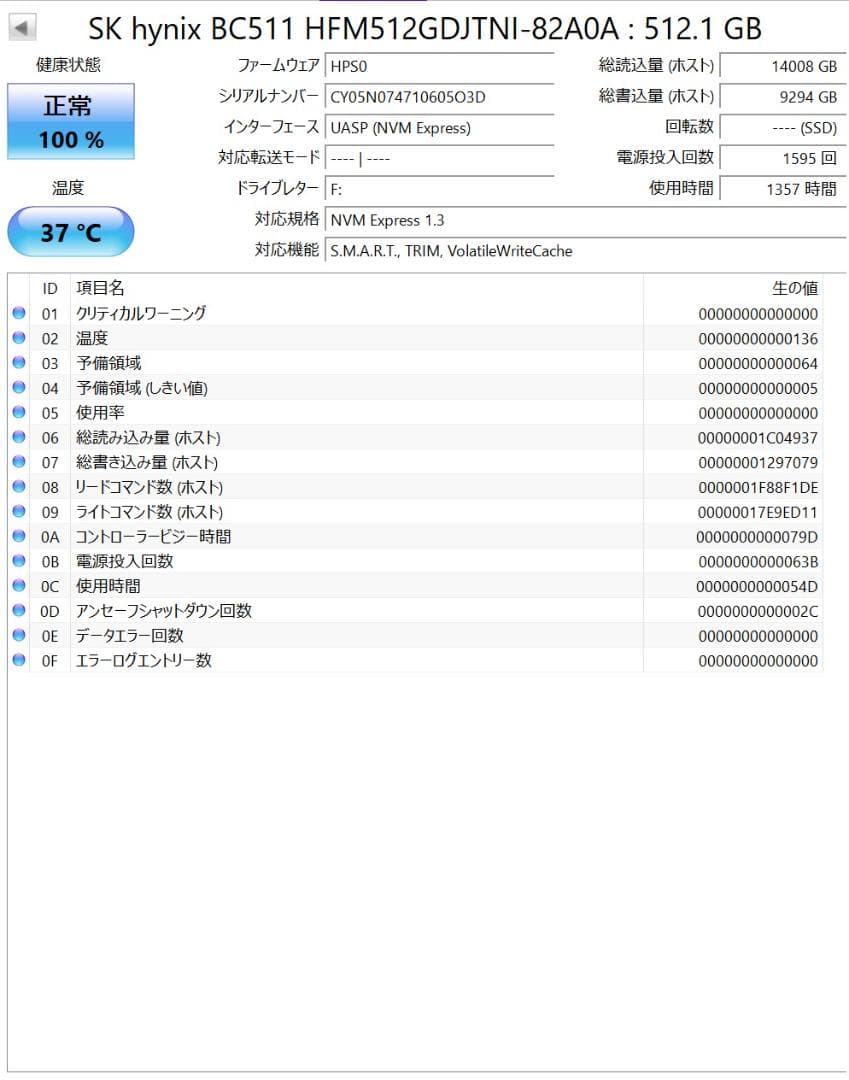Select the エラーログエントリー数 row text
This screenshot has height=1080, width=849.
tap(143, 661)
